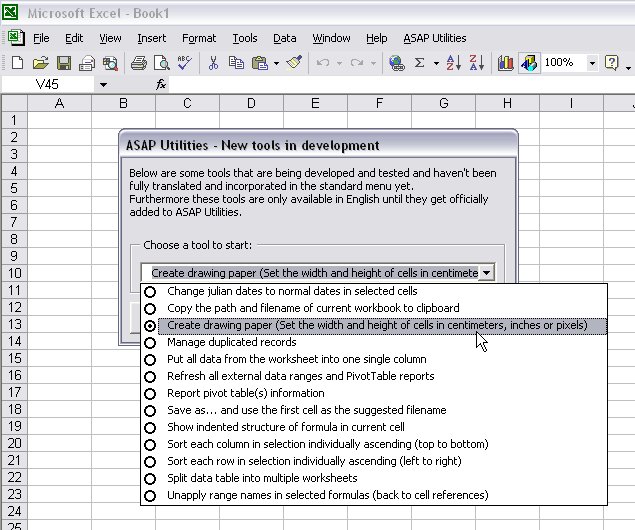Click the Cut scissors icon
The height and width of the screenshot is (530, 635).
pyautogui.click(x=213, y=63)
